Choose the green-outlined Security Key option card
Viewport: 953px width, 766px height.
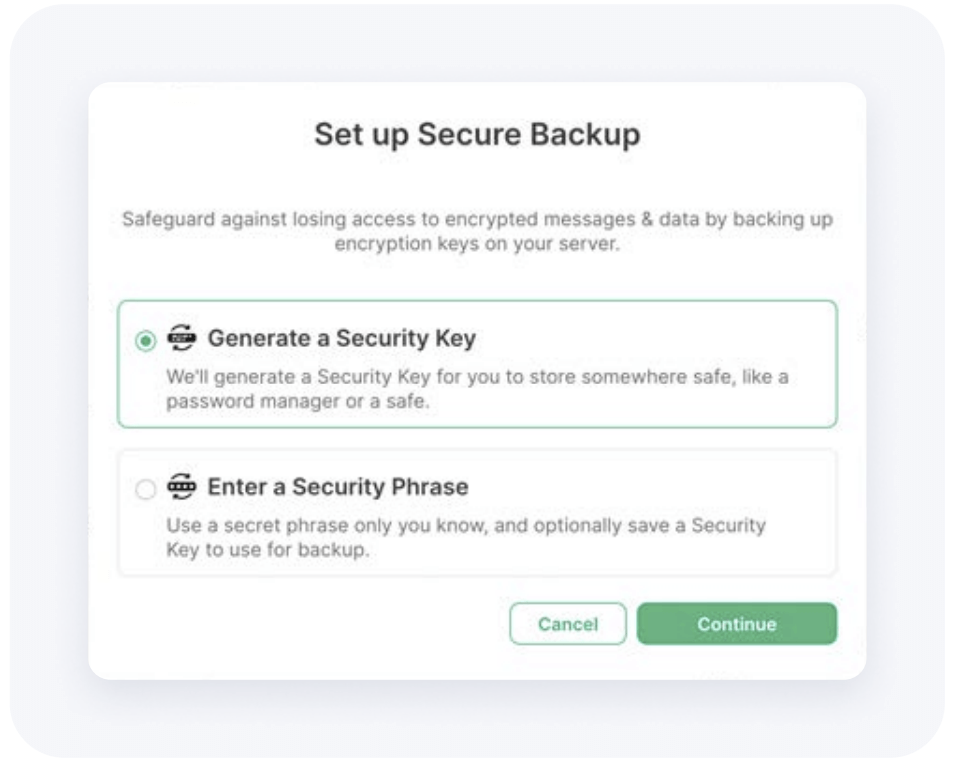pos(477,364)
